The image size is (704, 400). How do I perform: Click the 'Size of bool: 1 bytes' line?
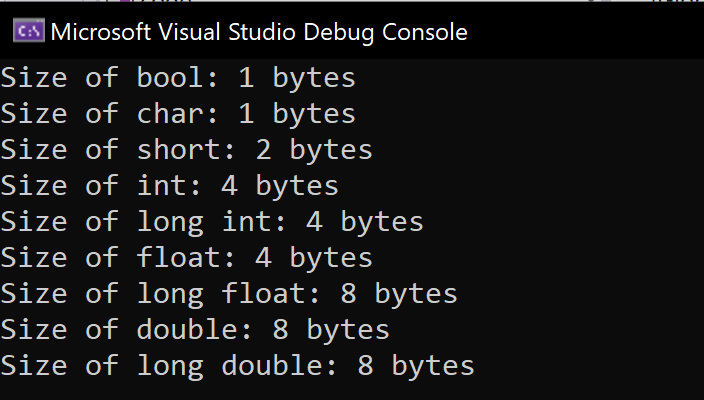(x=178, y=78)
